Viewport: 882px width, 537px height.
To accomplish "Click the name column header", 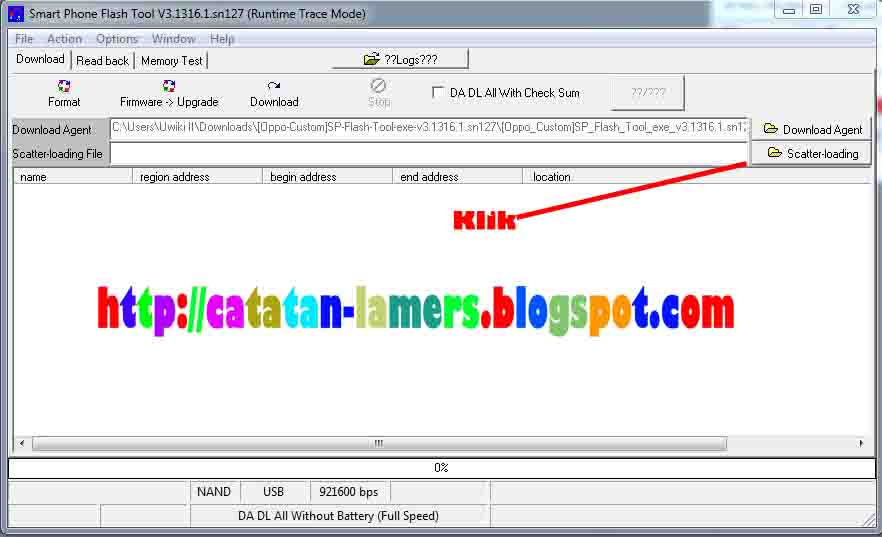I will pos(73,177).
